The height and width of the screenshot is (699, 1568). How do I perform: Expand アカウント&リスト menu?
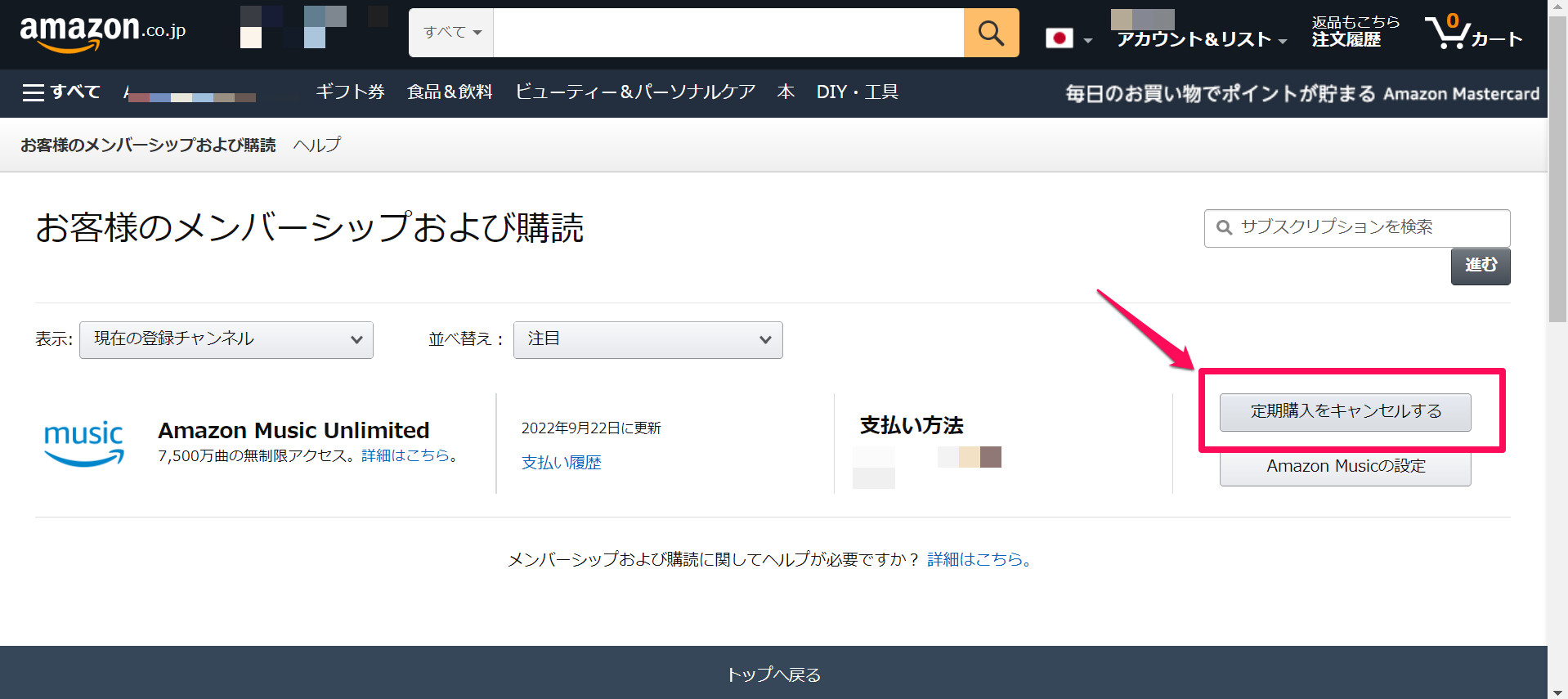[x=1201, y=39]
